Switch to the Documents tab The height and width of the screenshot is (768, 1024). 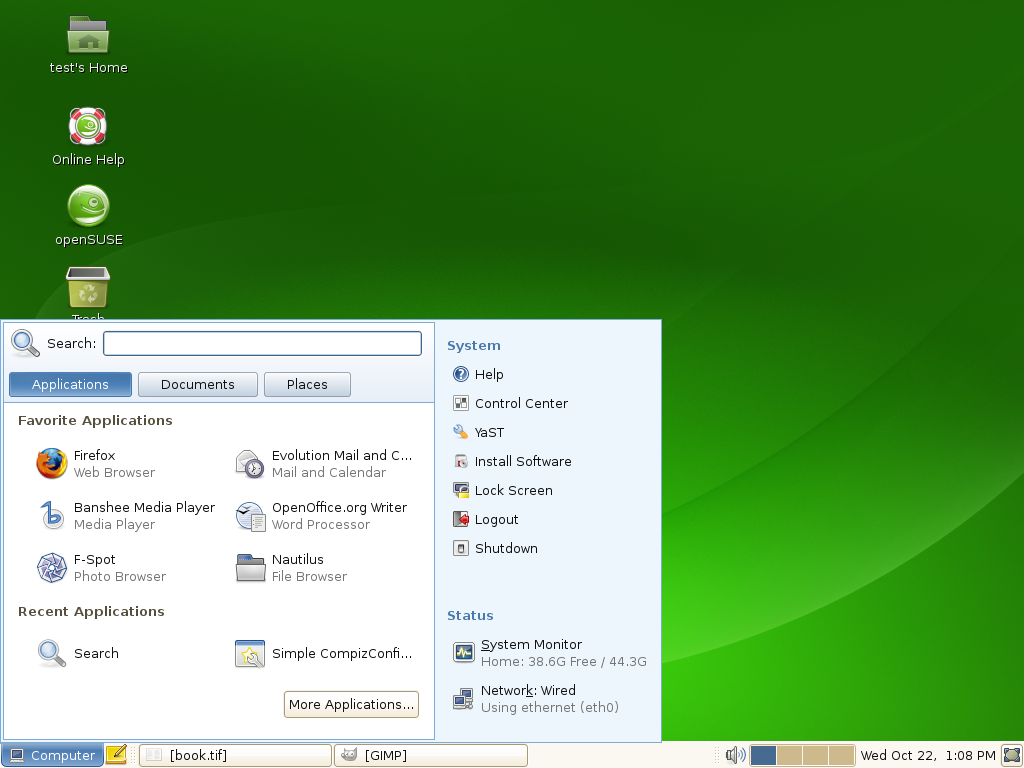(x=197, y=384)
